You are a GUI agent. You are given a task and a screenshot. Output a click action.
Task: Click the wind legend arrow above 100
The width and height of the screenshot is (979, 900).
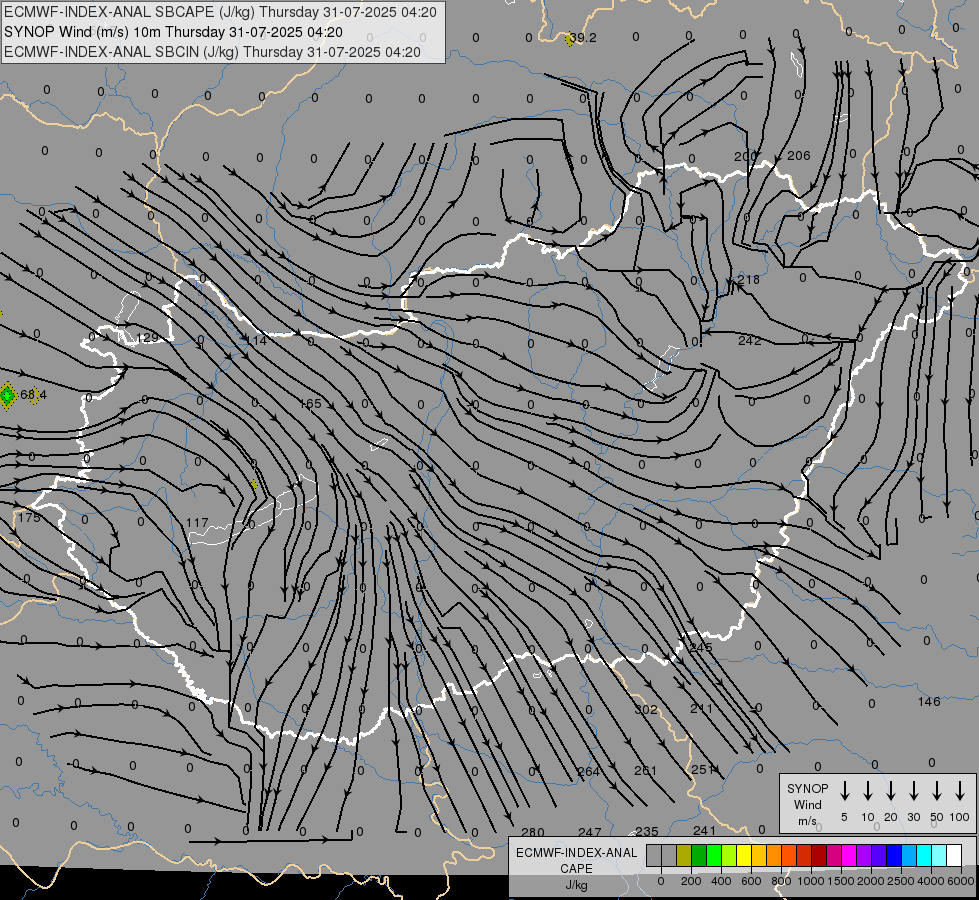[x=960, y=790]
